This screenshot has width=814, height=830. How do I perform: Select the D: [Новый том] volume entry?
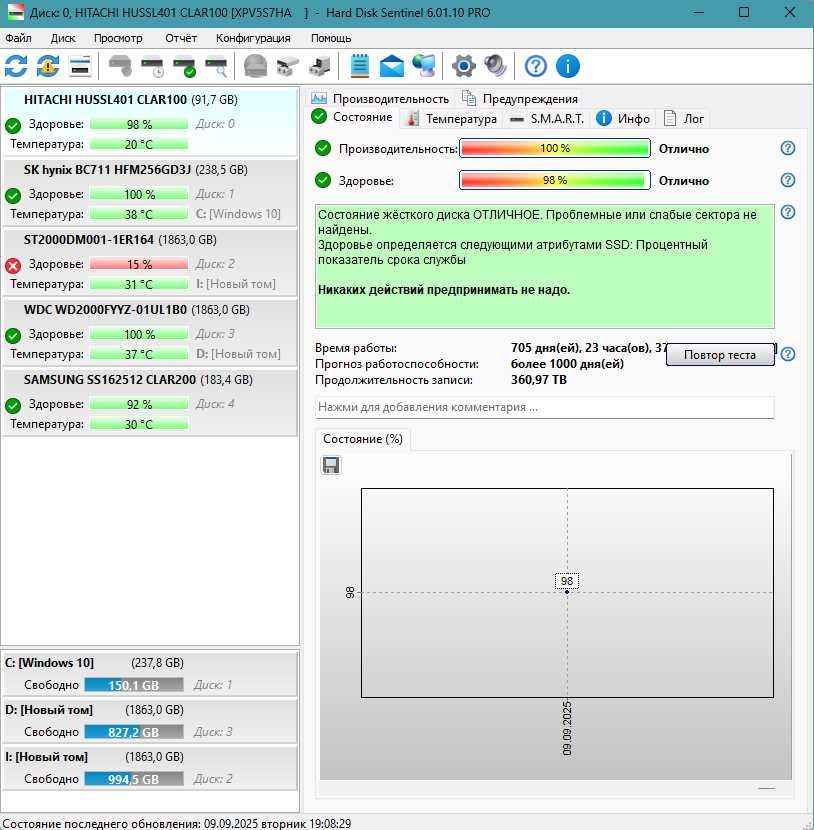150,721
